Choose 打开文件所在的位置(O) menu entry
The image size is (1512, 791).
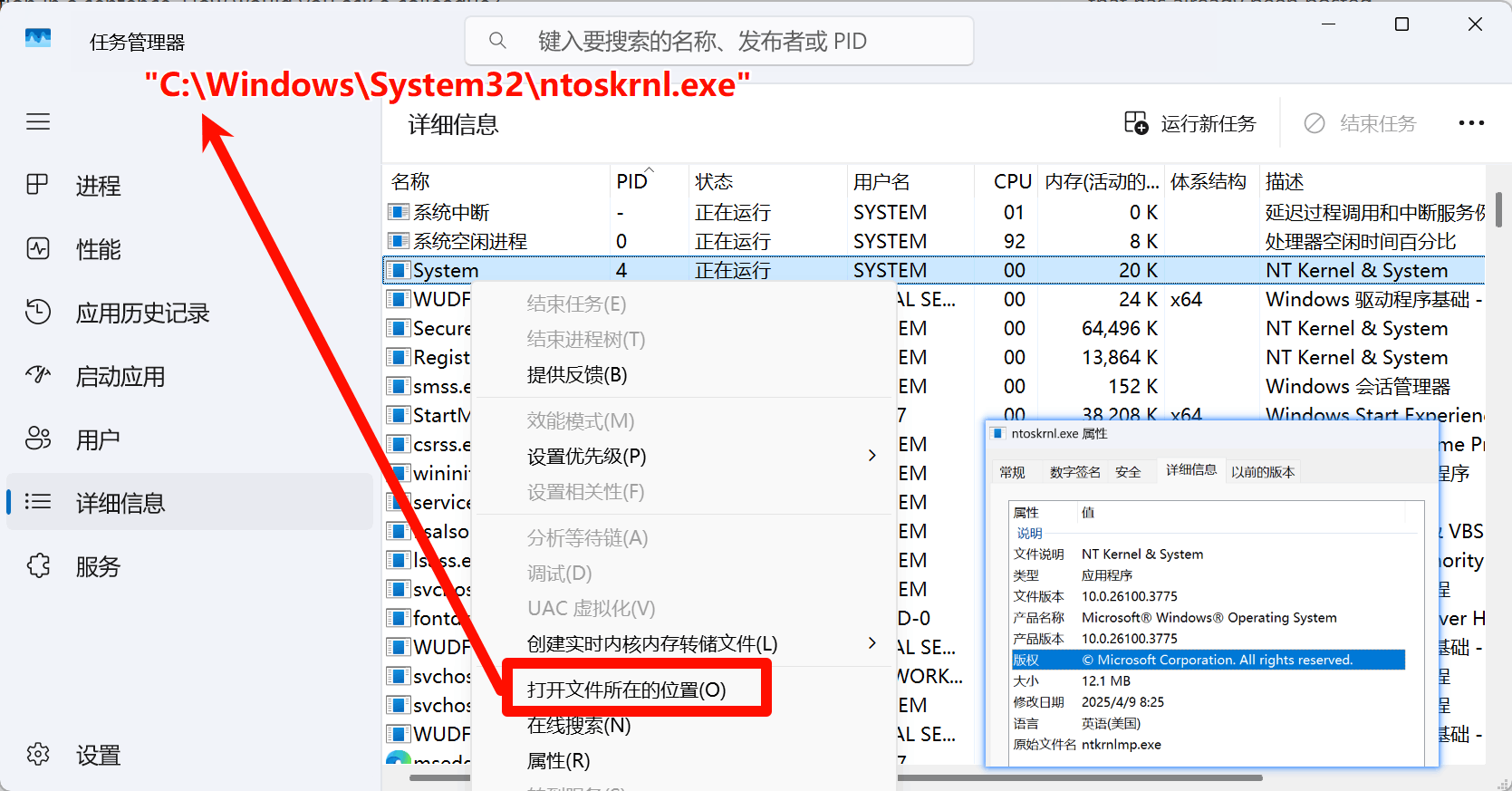(x=626, y=690)
